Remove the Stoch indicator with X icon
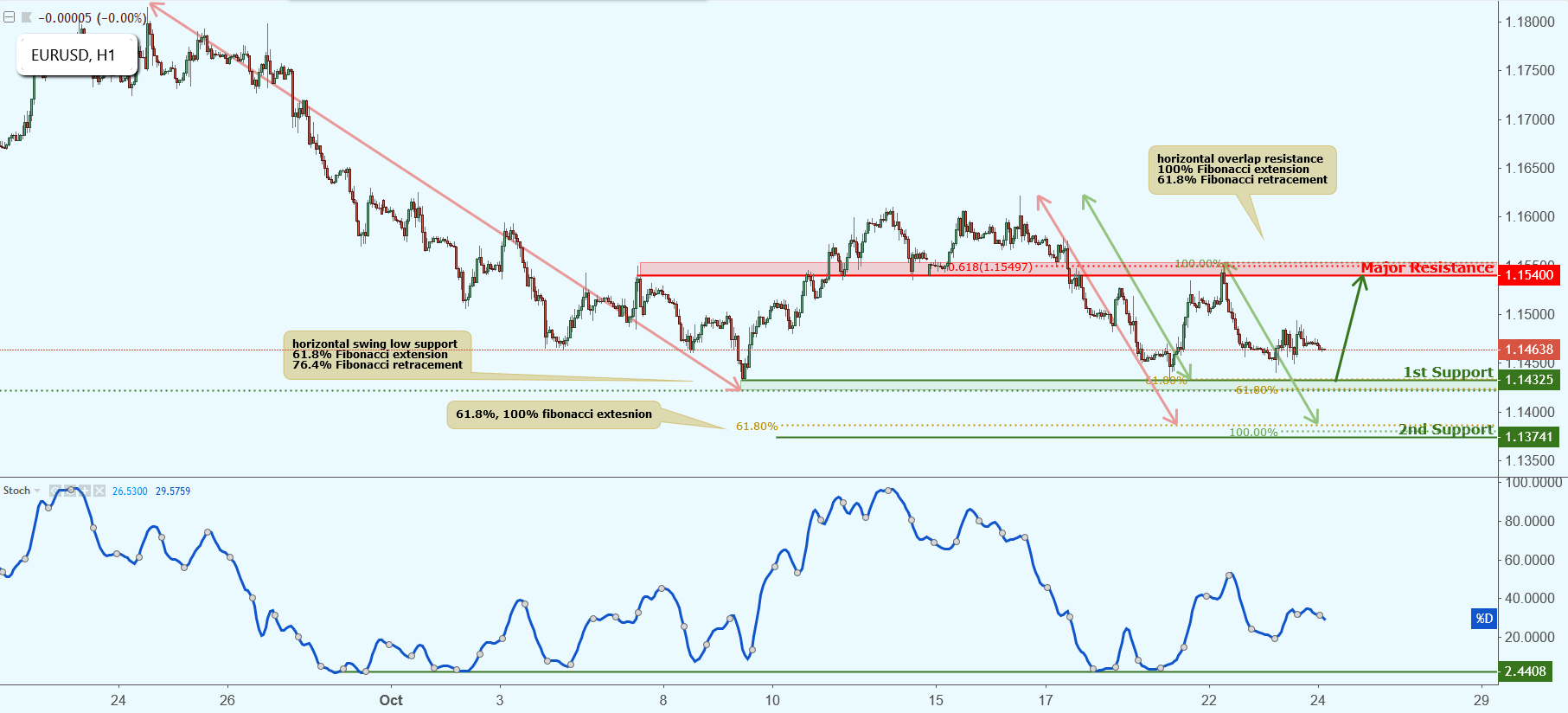 coord(99,491)
